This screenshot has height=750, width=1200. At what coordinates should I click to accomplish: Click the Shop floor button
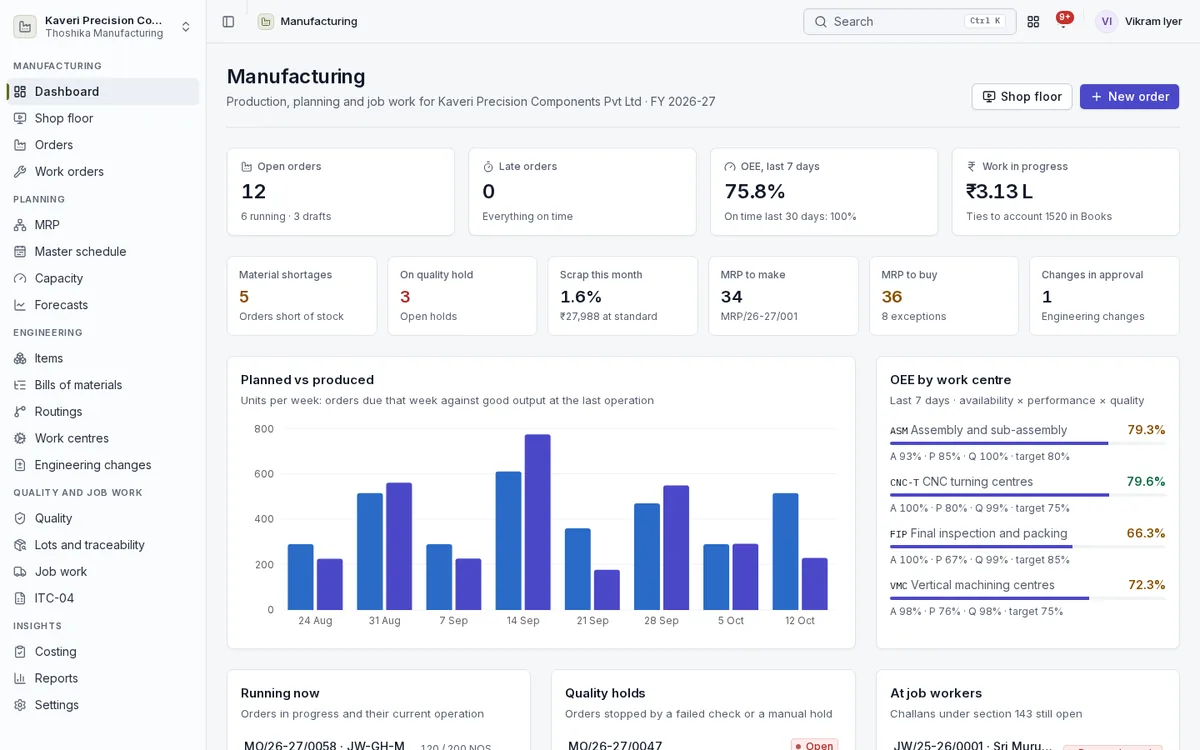pos(1021,97)
